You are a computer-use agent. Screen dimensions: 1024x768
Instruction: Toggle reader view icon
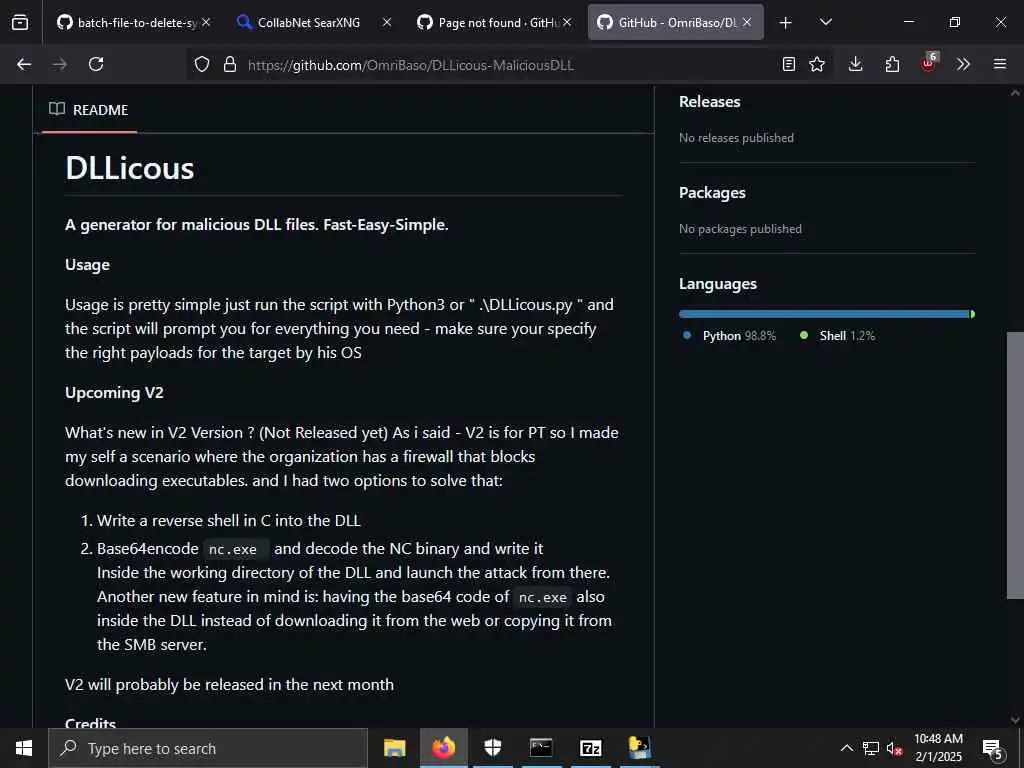click(x=789, y=64)
